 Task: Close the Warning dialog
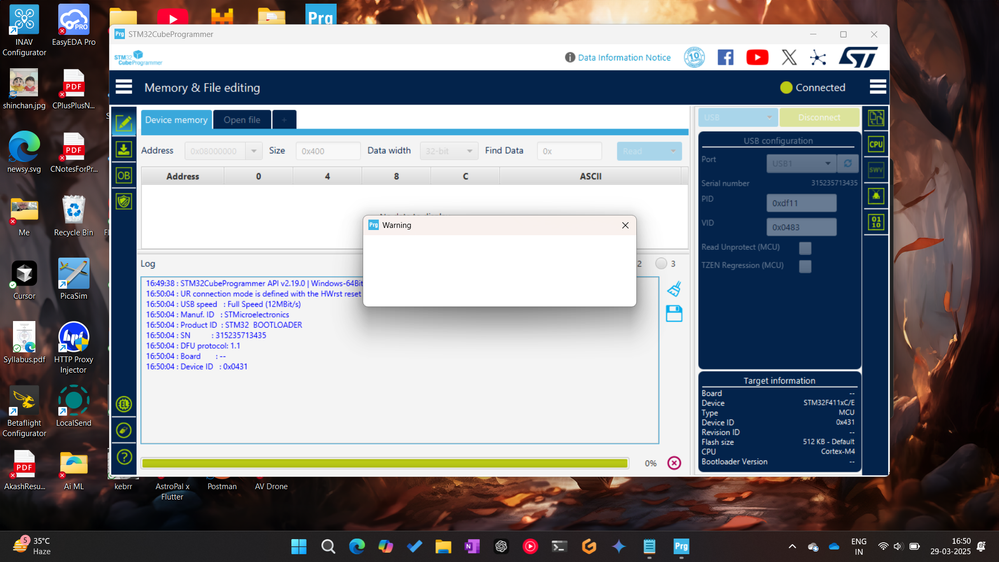625,226
